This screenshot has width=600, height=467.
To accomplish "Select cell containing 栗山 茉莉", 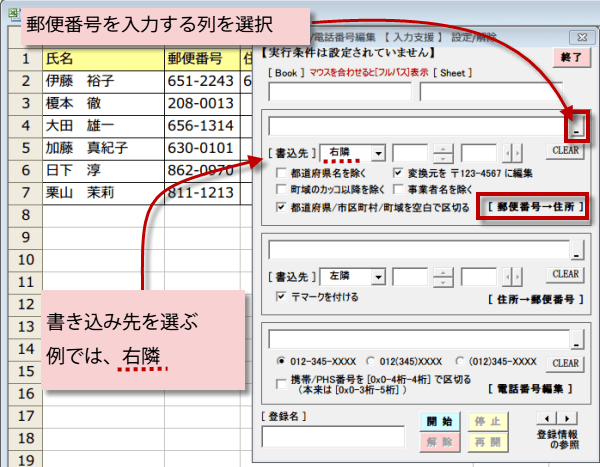I will click(103, 193).
